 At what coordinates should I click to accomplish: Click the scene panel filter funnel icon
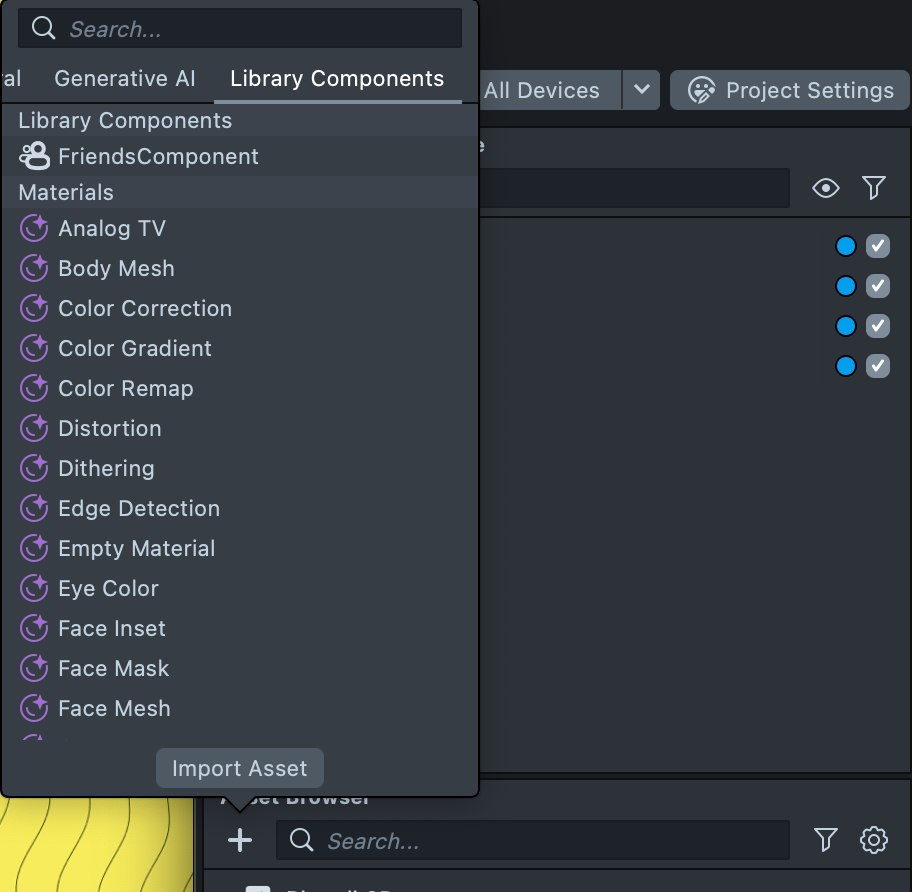873,188
